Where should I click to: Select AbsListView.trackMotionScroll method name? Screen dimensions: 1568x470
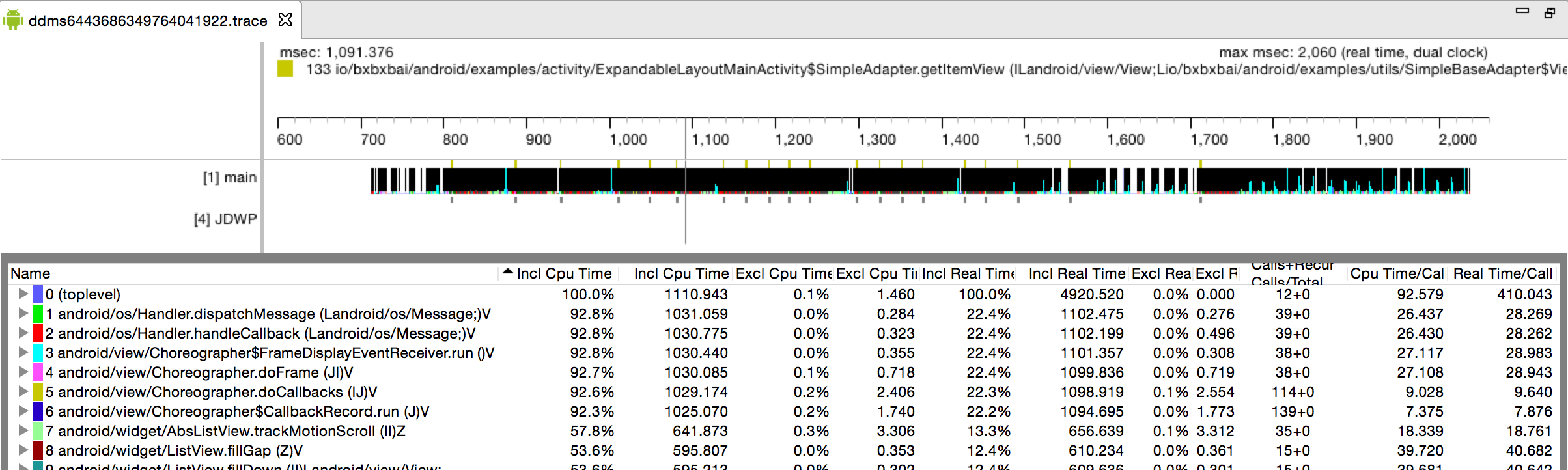[x=225, y=431]
